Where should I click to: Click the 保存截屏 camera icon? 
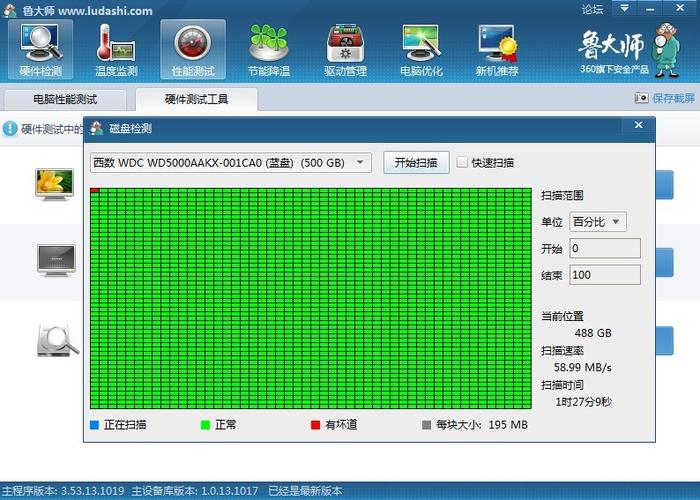[x=641, y=98]
